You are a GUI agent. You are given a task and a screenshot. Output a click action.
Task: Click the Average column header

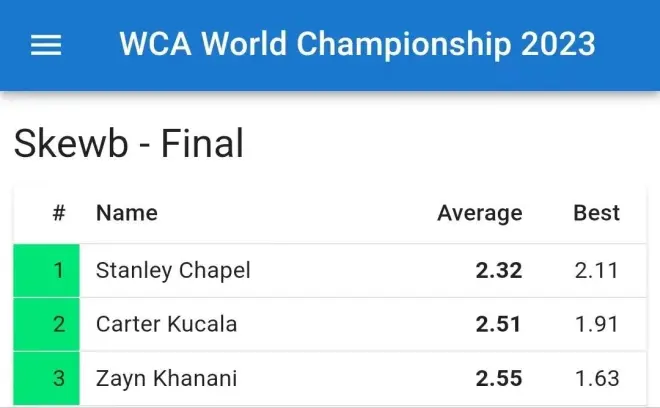479,213
